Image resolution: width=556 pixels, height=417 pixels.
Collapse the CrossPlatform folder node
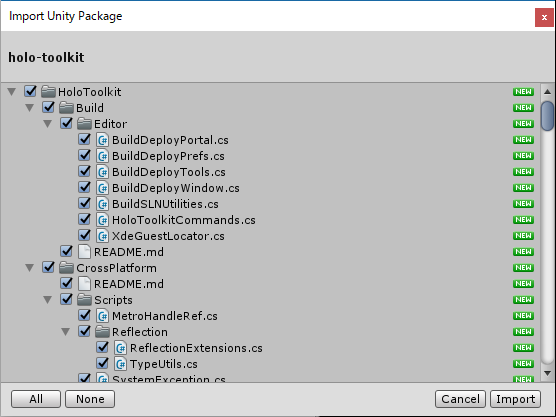30,268
